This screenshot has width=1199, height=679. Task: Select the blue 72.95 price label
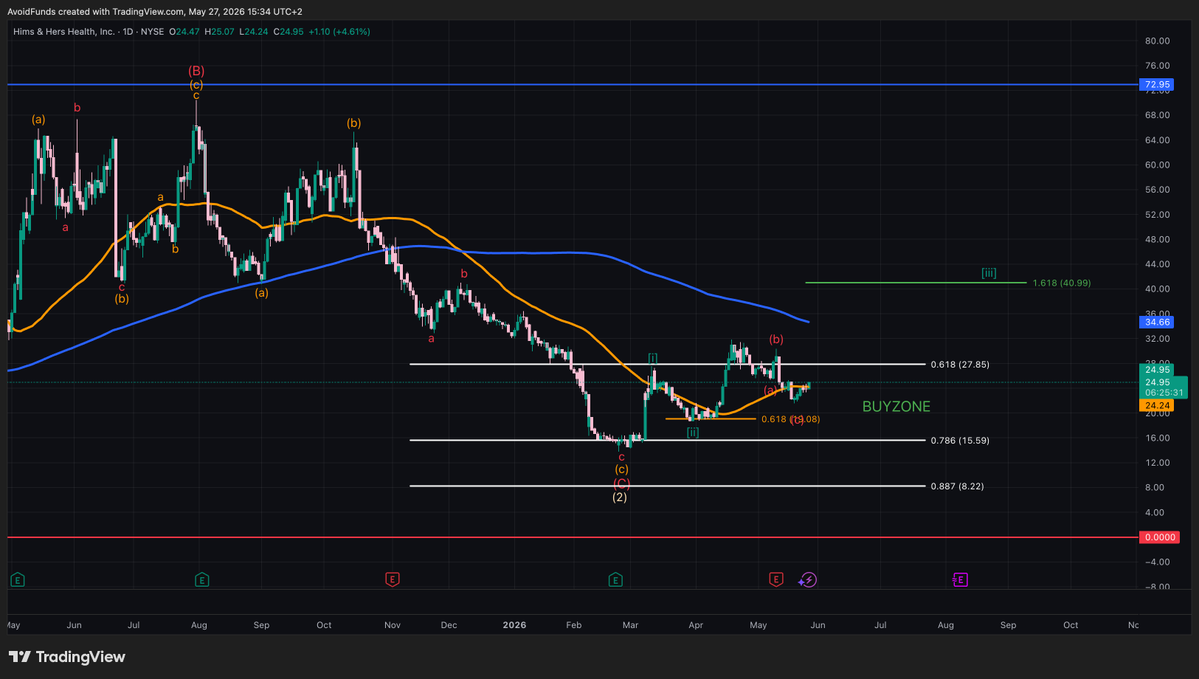[1158, 85]
